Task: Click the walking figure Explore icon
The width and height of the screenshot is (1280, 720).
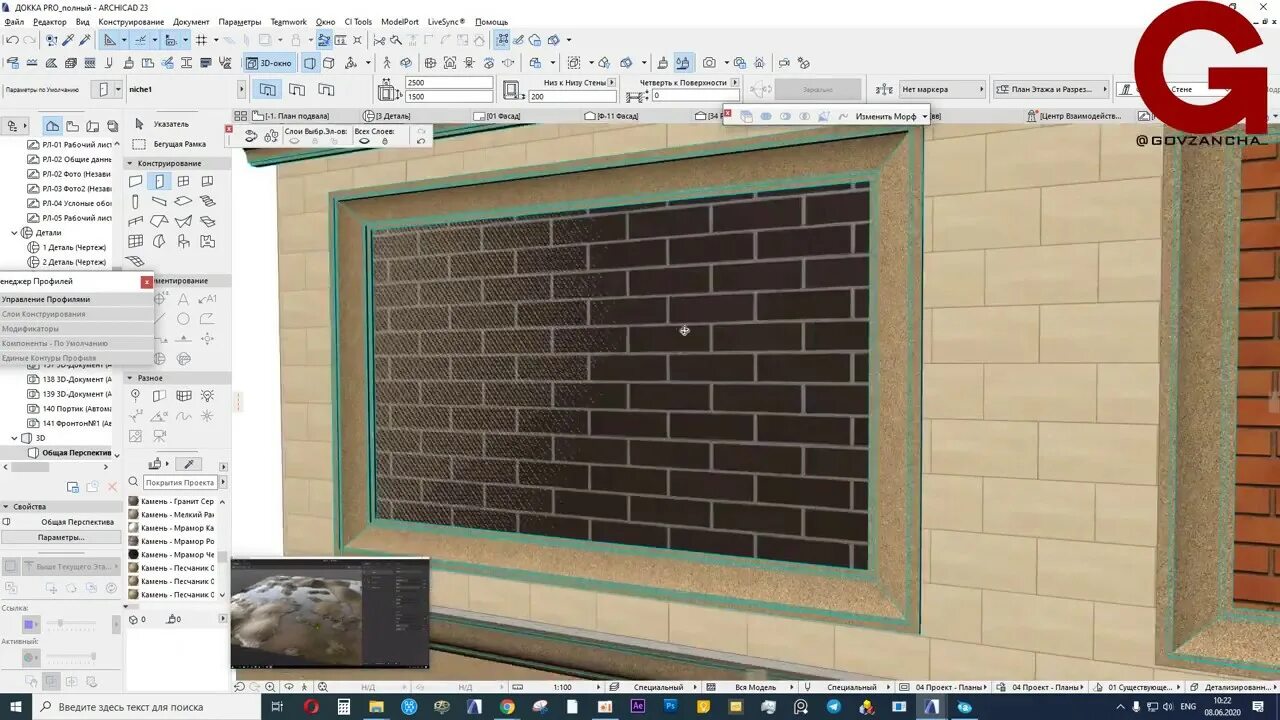Action: (387, 63)
